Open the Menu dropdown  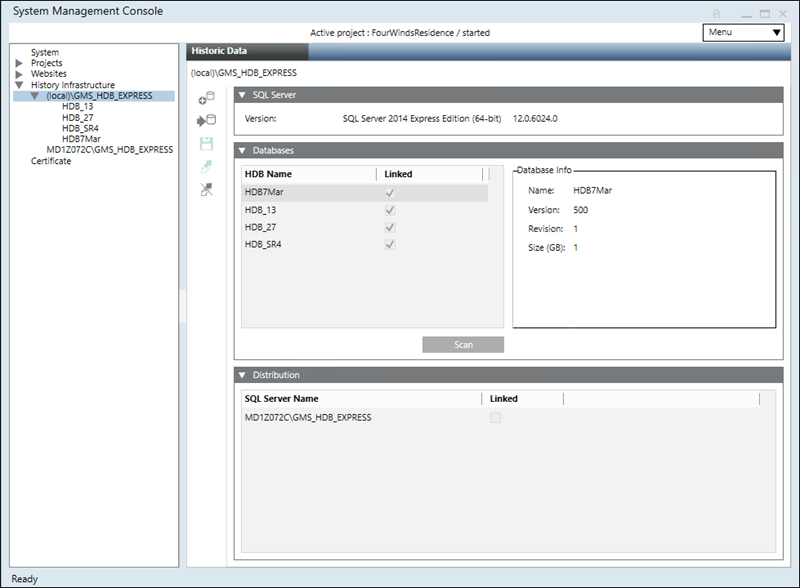(x=743, y=32)
